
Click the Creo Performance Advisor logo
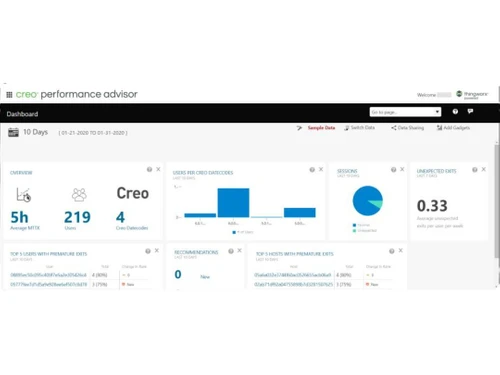click(x=76, y=94)
